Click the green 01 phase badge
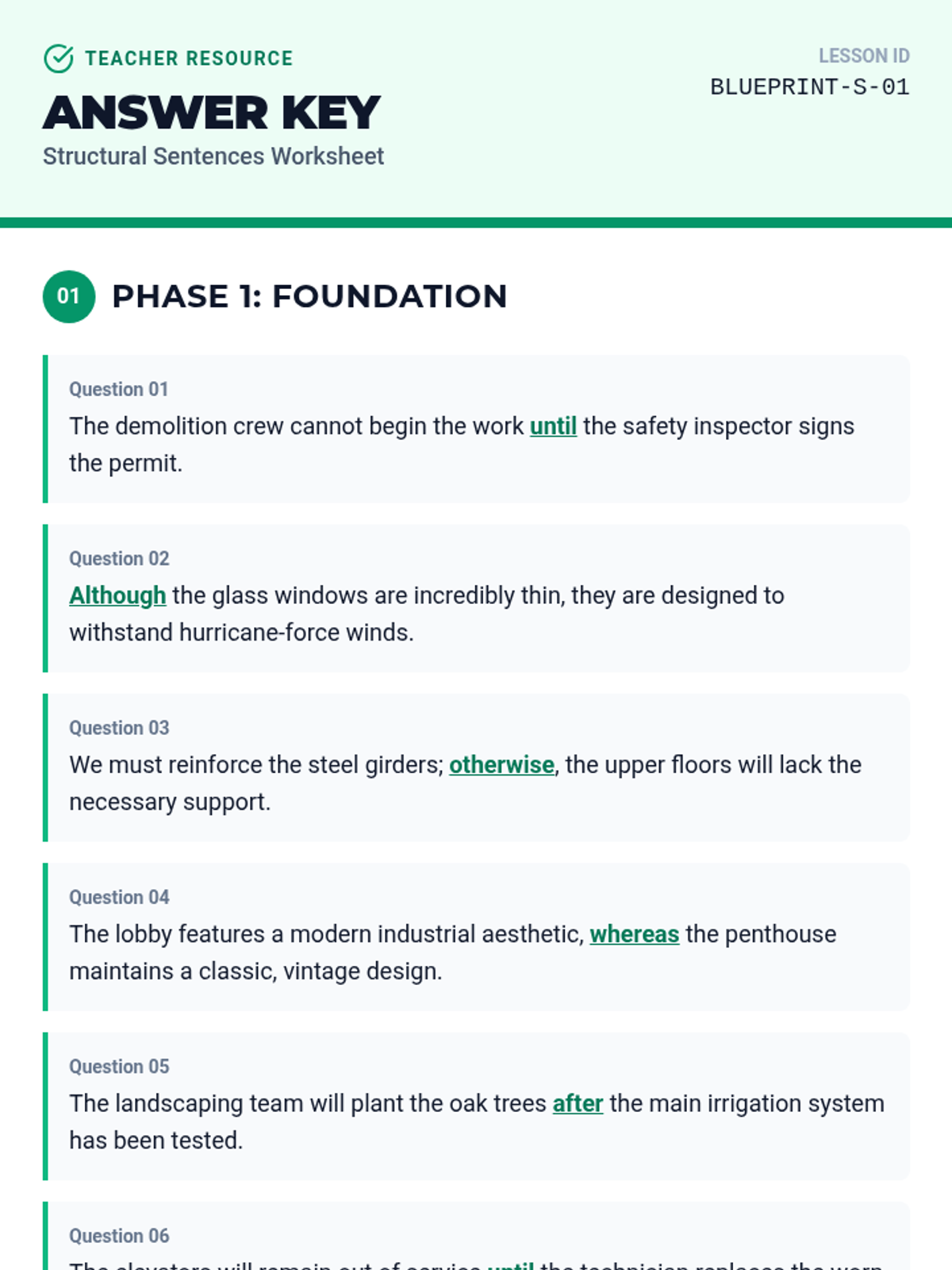This screenshot has height=1270, width=952. tap(69, 297)
